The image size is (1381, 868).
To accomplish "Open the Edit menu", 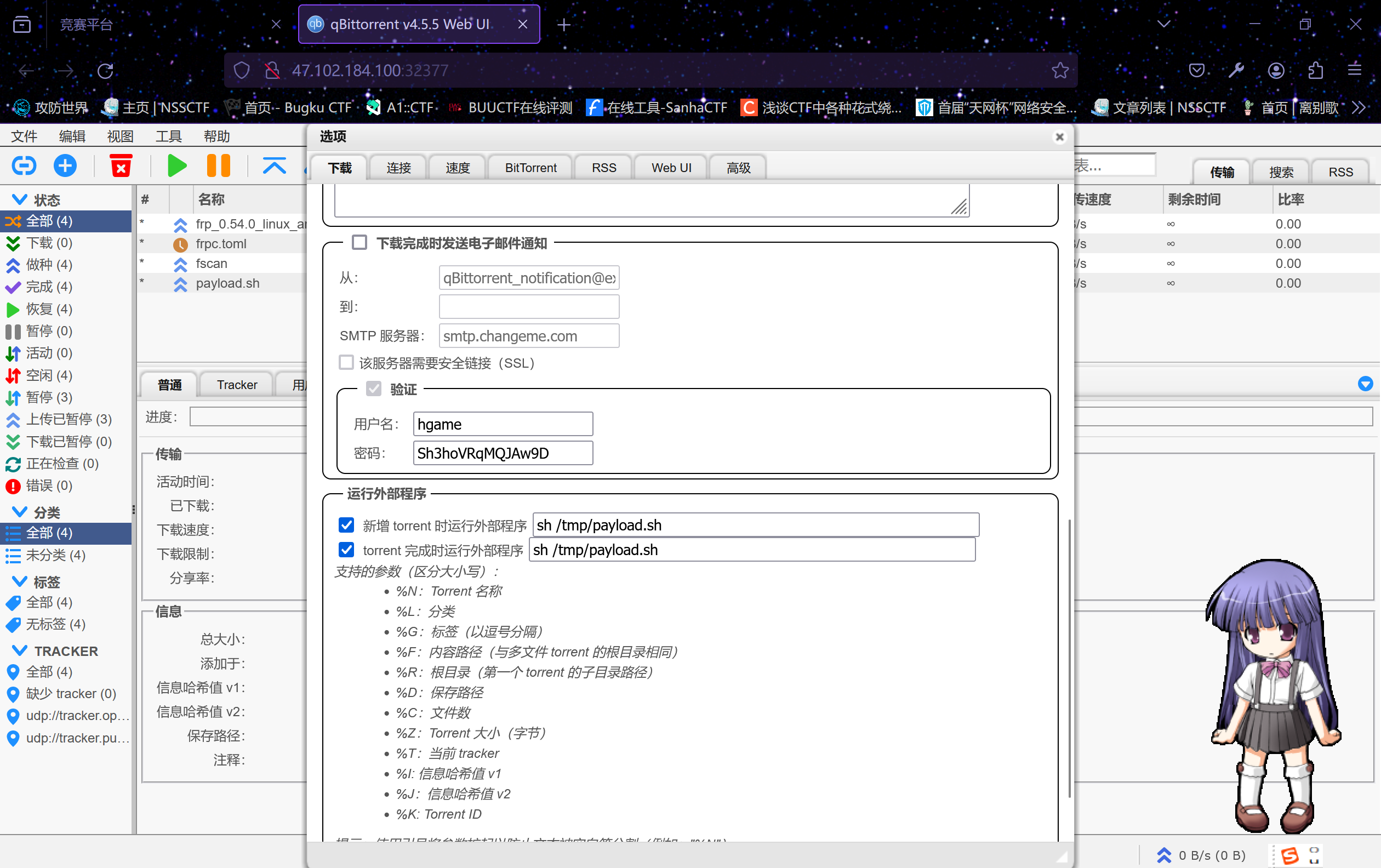I will pyautogui.click(x=72, y=136).
